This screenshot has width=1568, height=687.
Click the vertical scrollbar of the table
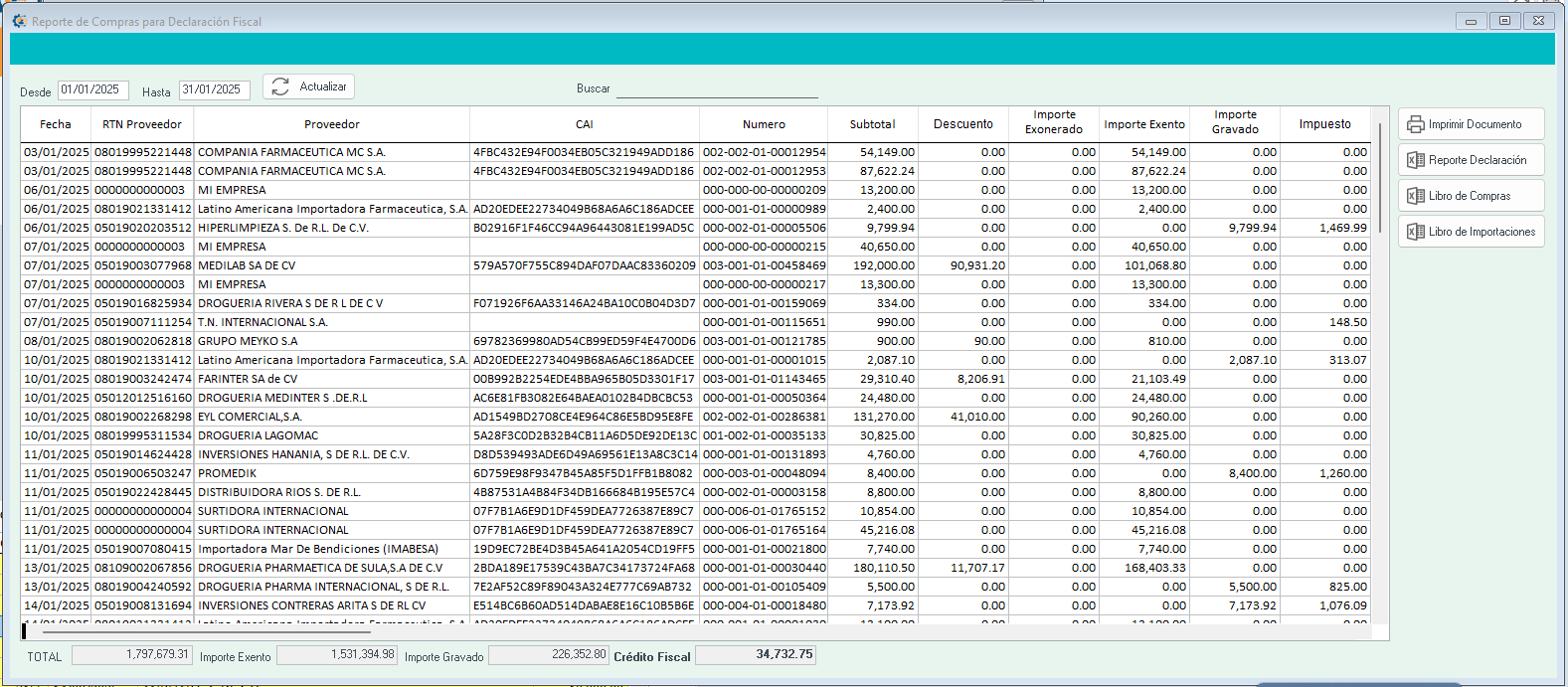click(x=1380, y=179)
